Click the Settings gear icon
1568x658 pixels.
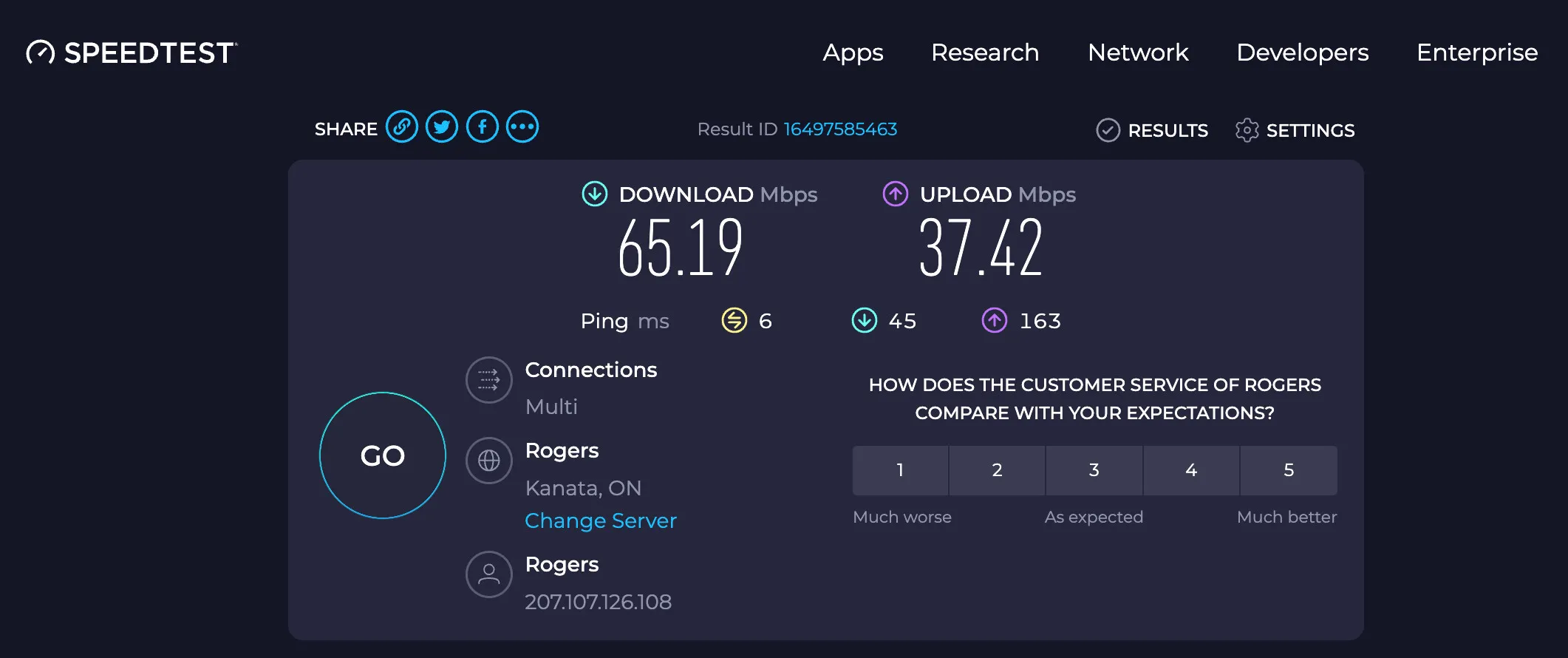click(x=1247, y=130)
